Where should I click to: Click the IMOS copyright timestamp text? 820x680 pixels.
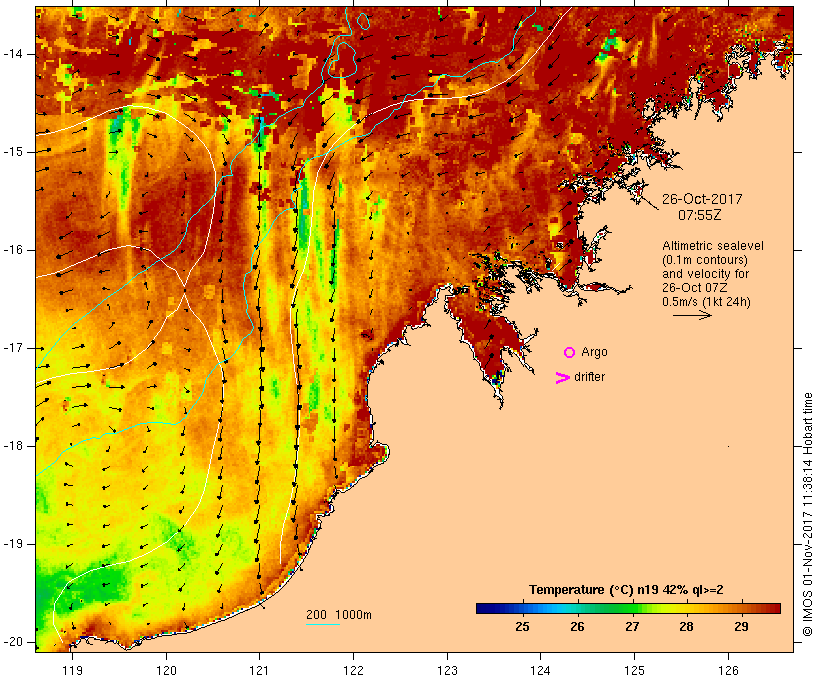tap(808, 514)
